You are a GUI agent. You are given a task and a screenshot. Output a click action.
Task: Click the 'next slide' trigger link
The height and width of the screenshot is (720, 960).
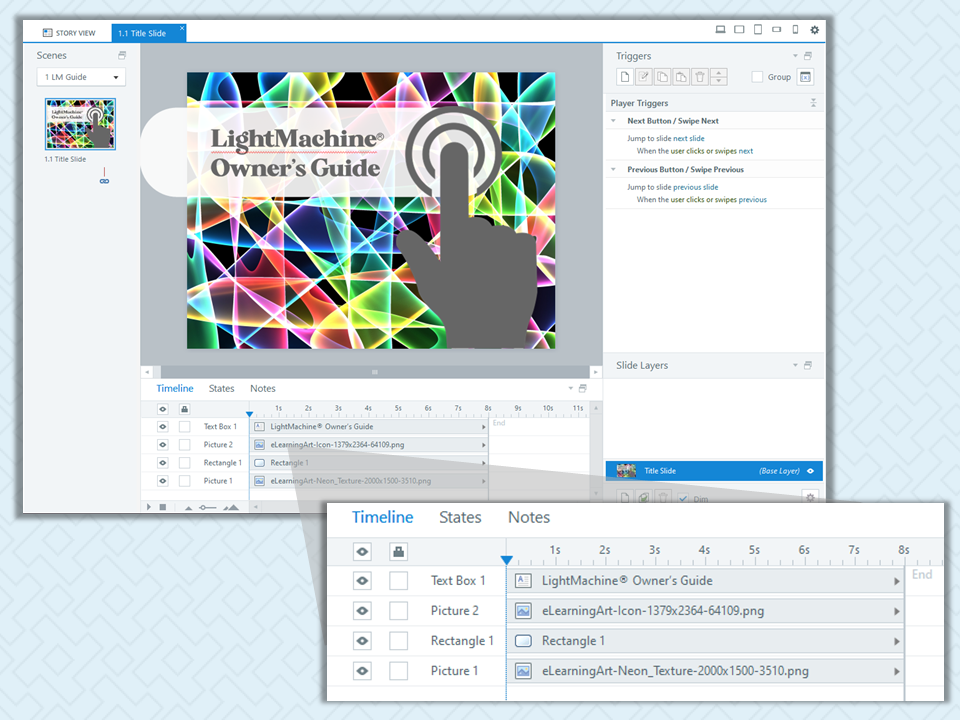click(x=689, y=138)
